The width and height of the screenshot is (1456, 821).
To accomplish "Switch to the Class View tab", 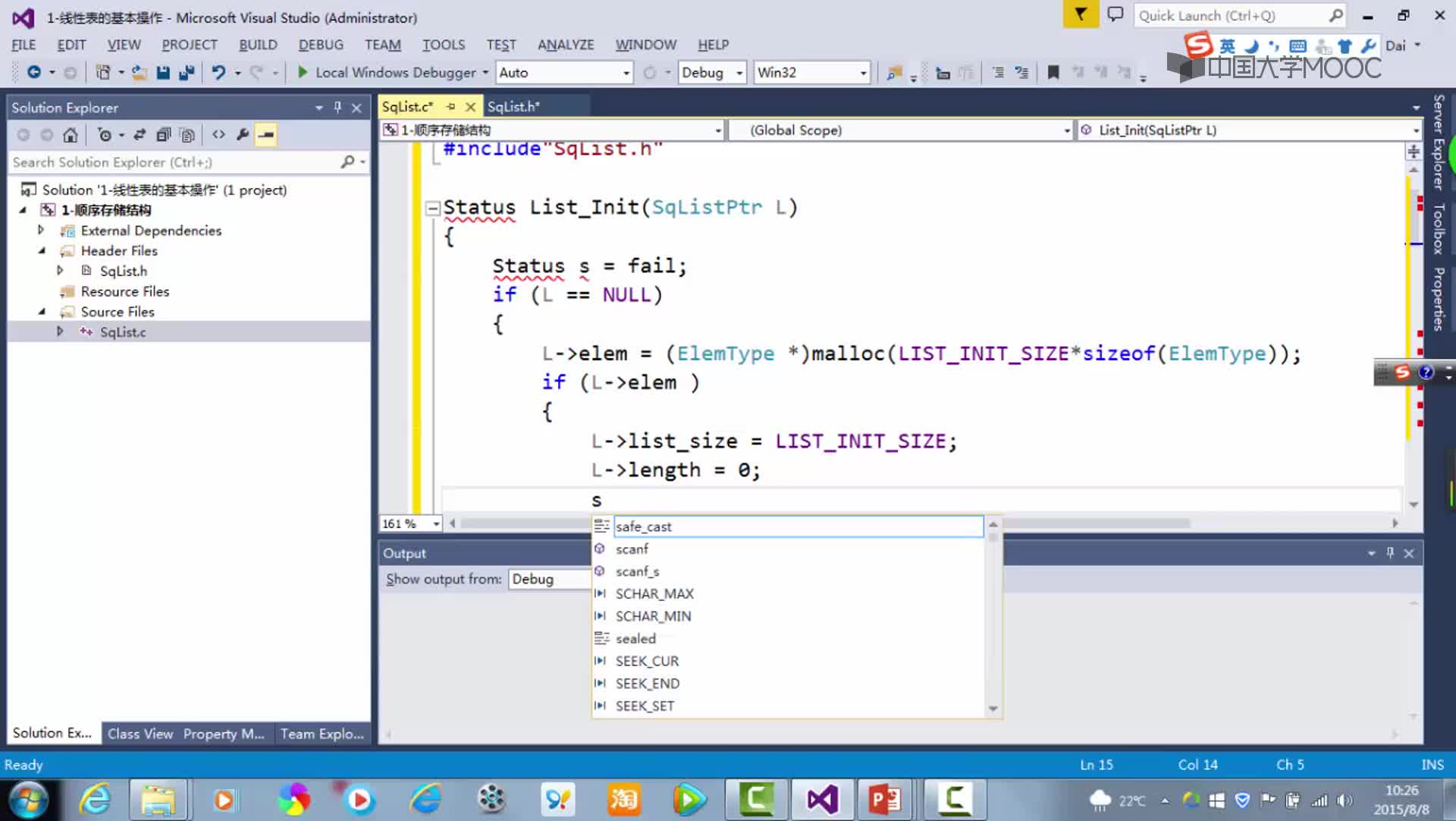I will click(x=140, y=734).
